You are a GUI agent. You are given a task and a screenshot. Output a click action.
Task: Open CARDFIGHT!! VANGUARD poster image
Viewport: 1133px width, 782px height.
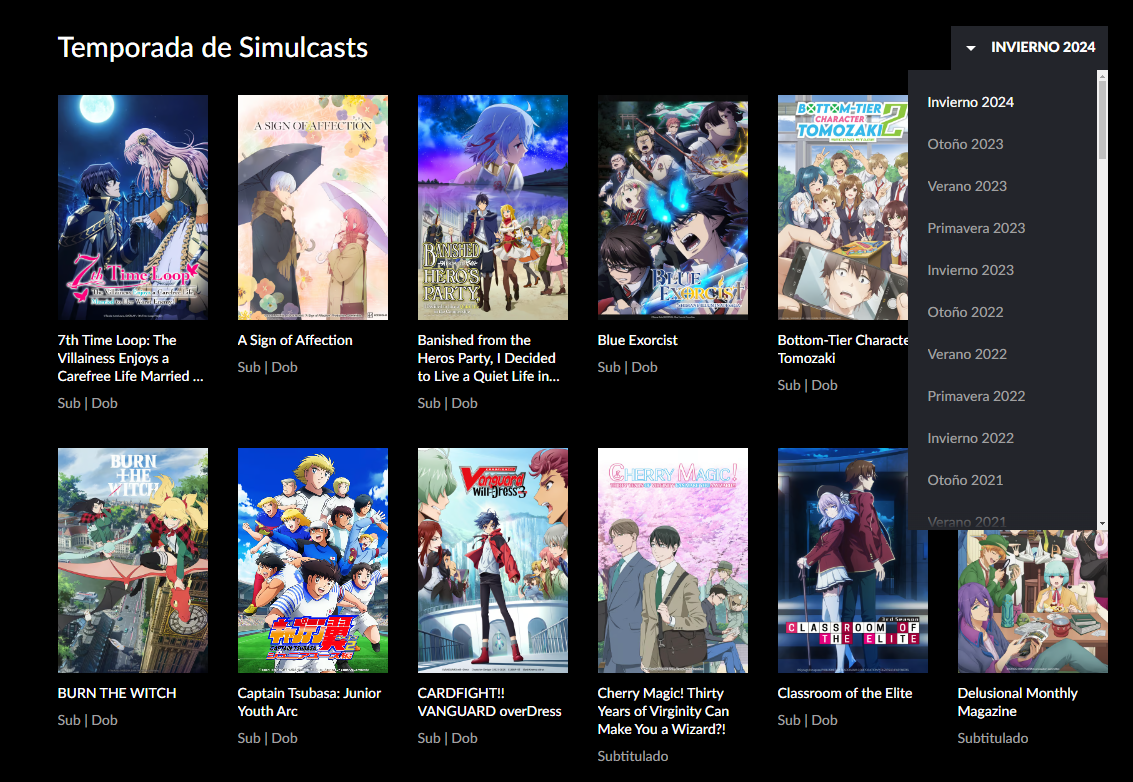(x=493, y=560)
